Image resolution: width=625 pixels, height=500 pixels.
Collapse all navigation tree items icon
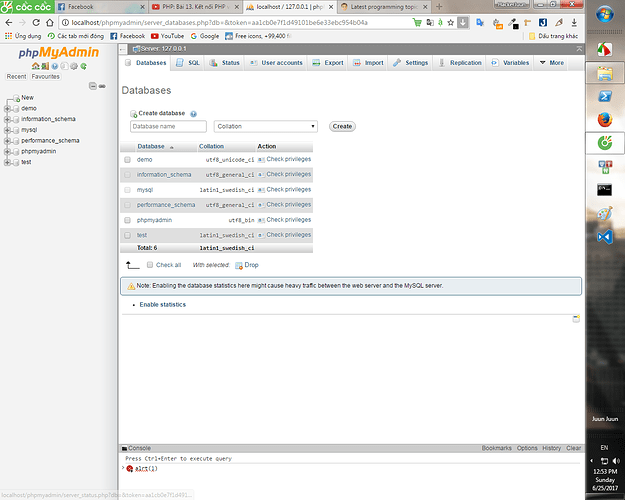[92, 85]
